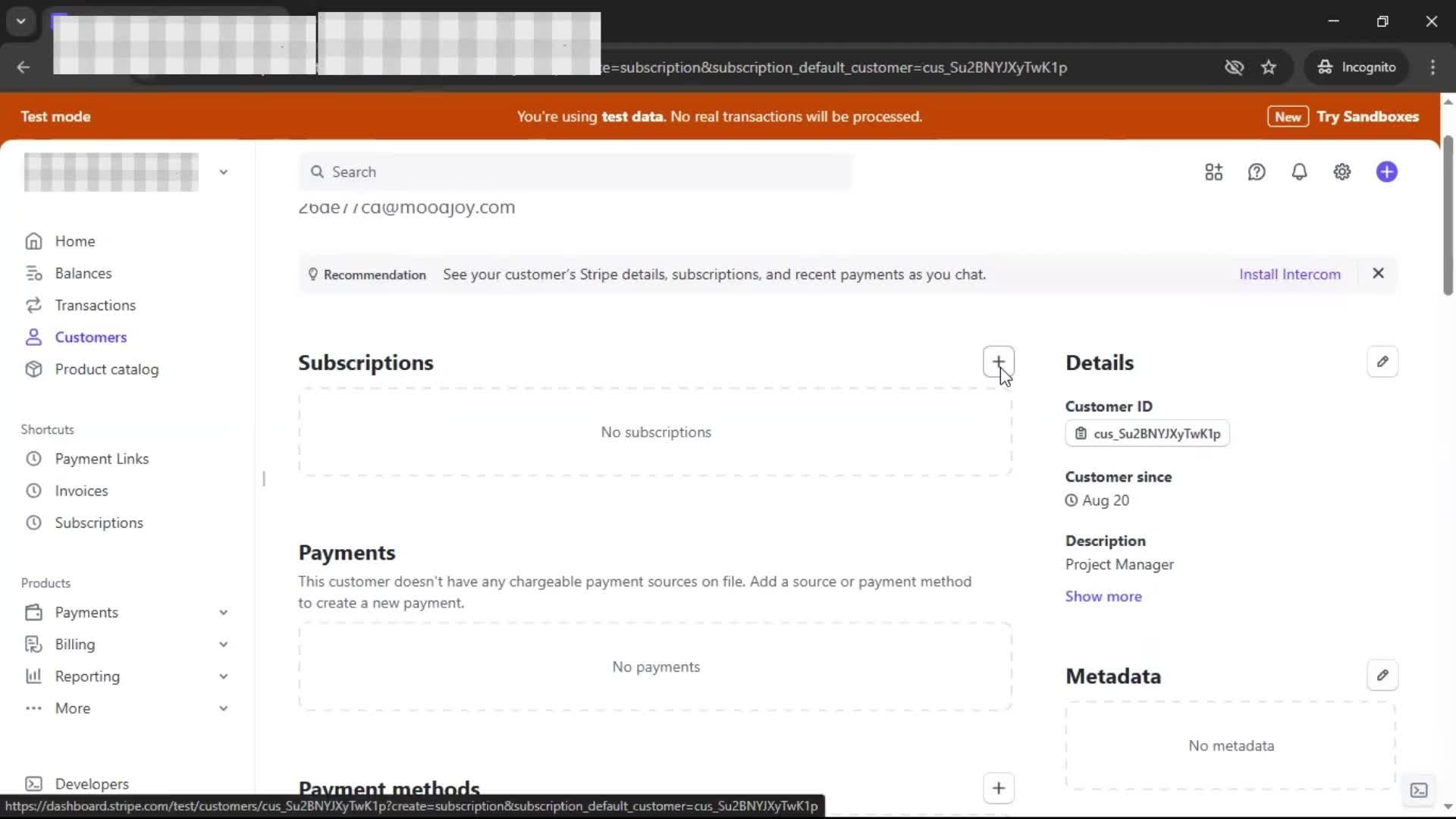This screenshot has height=819, width=1456.
Task: Dismiss the Intercom recommendation banner
Action: click(x=1378, y=274)
